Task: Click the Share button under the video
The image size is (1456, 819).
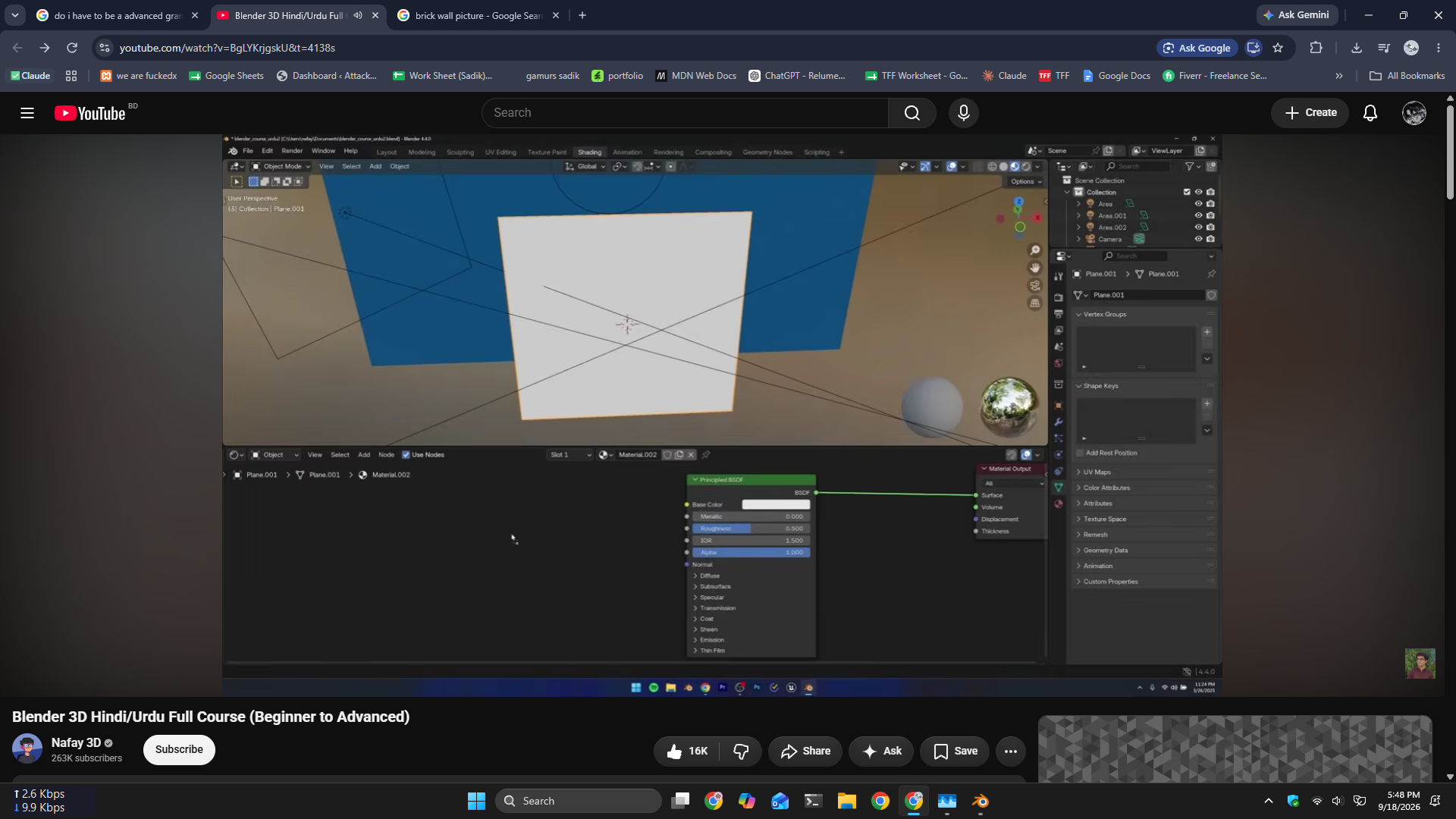Action: [x=805, y=752]
